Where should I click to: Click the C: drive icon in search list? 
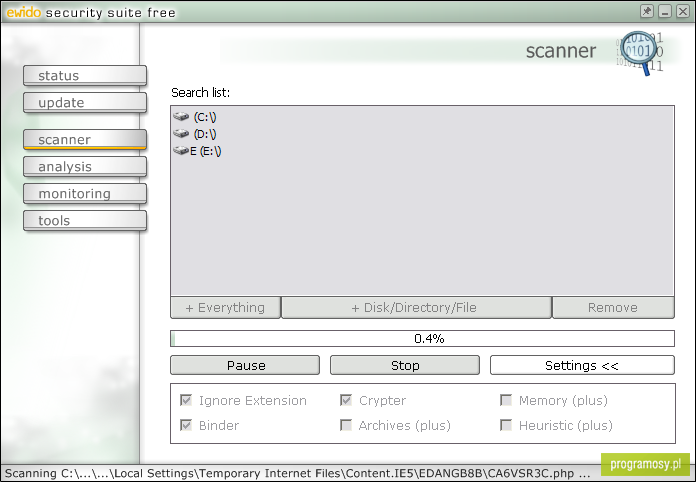[181, 116]
